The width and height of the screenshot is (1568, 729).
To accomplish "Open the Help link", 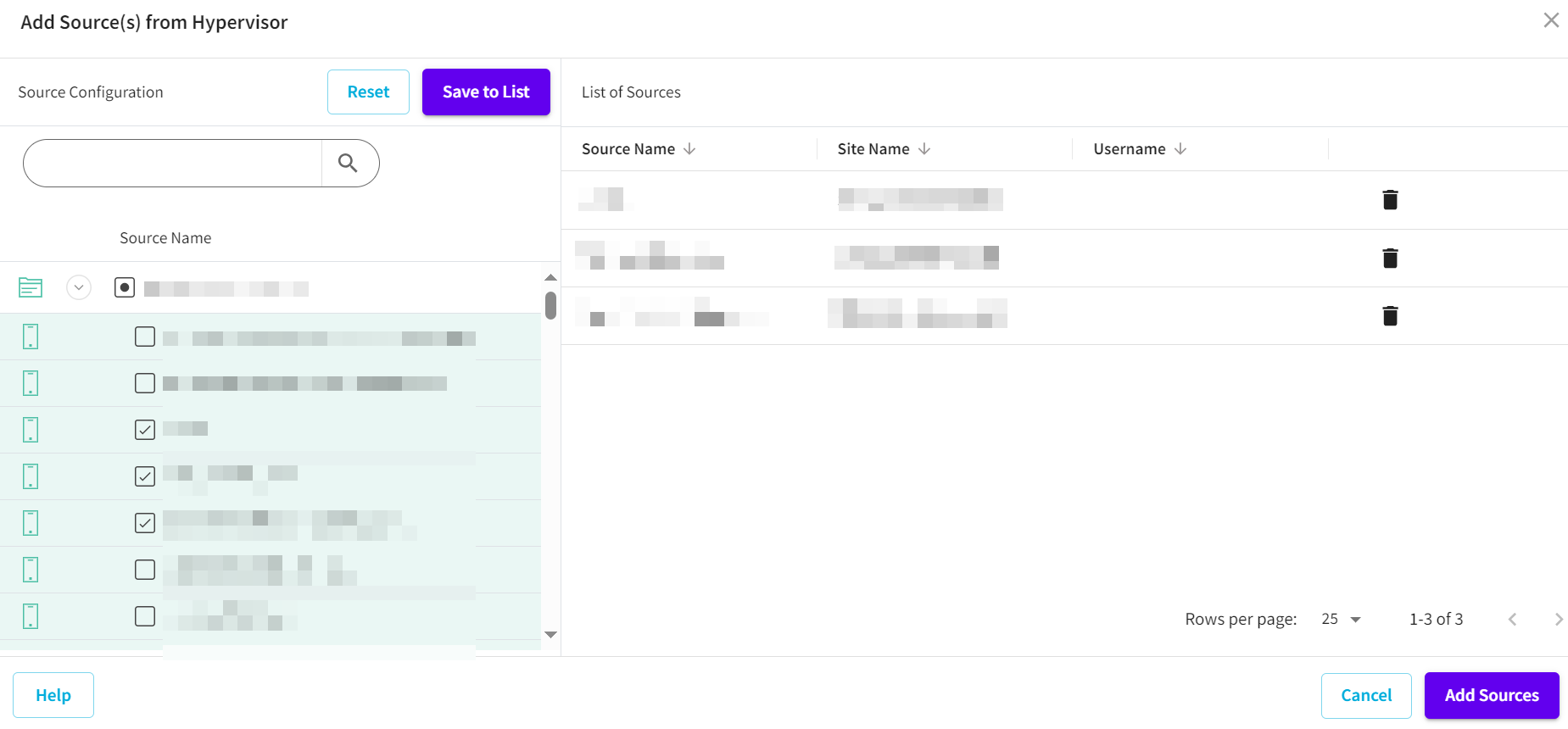I will tap(53, 695).
